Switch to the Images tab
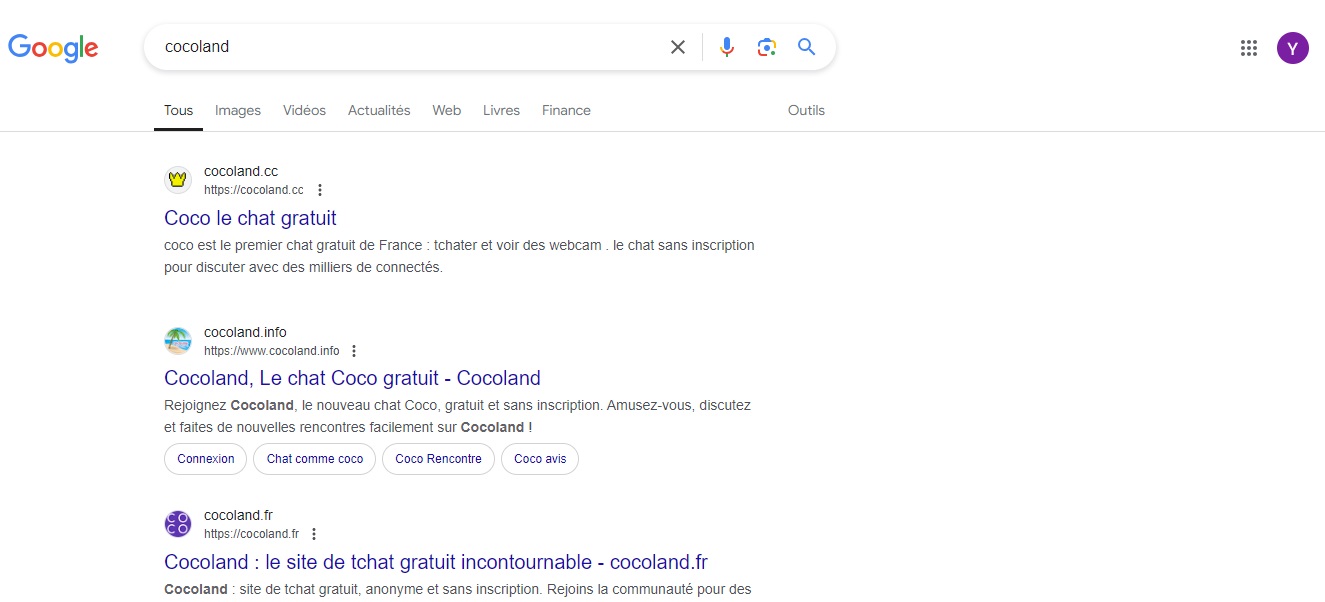Viewport: 1325px width, 602px height. pyautogui.click(x=238, y=110)
